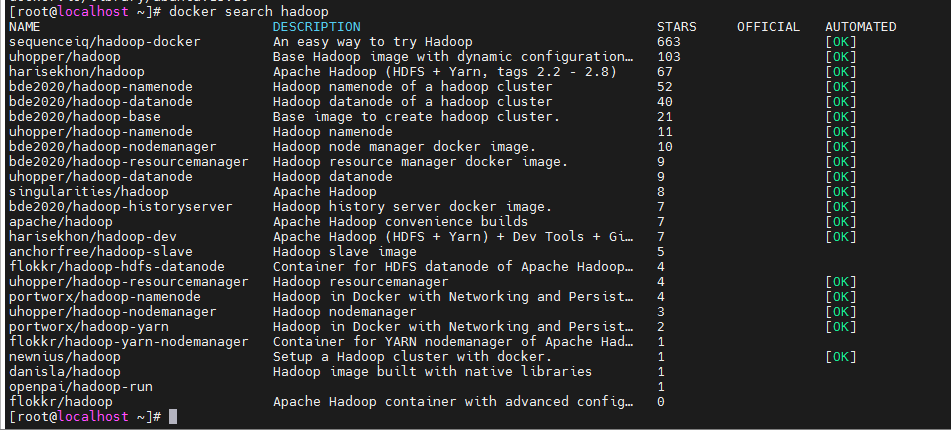The width and height of the screenshot is (951, 432).
Task: Click the star count 103 for uhopper/hadoop
Action: [669, 57]
